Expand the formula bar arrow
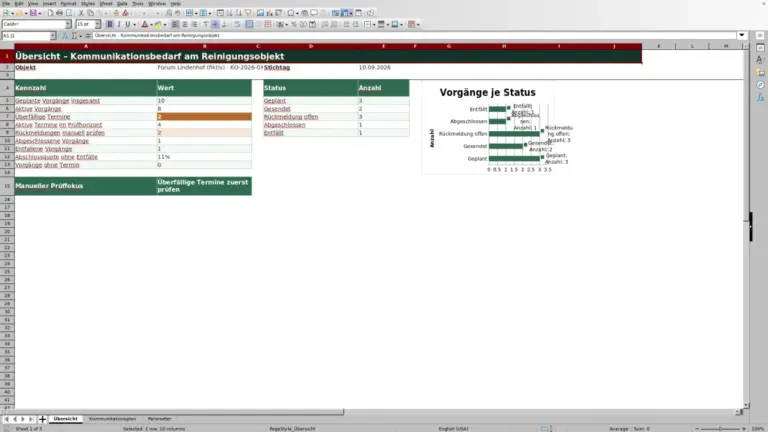This screenshot has width=768, height=432. [742, 35]
